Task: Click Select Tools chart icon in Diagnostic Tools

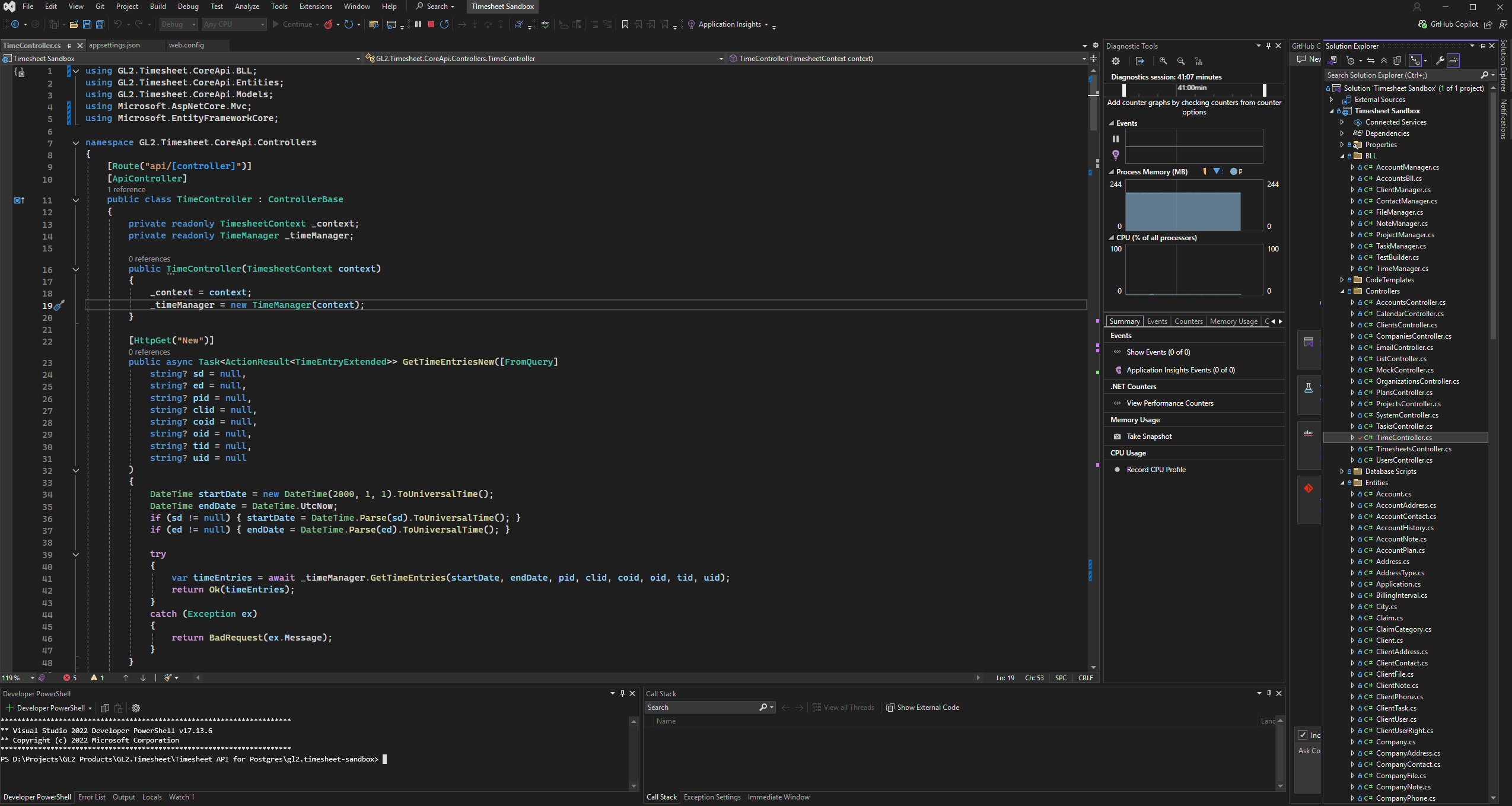Action: (x=1199, y=61)
